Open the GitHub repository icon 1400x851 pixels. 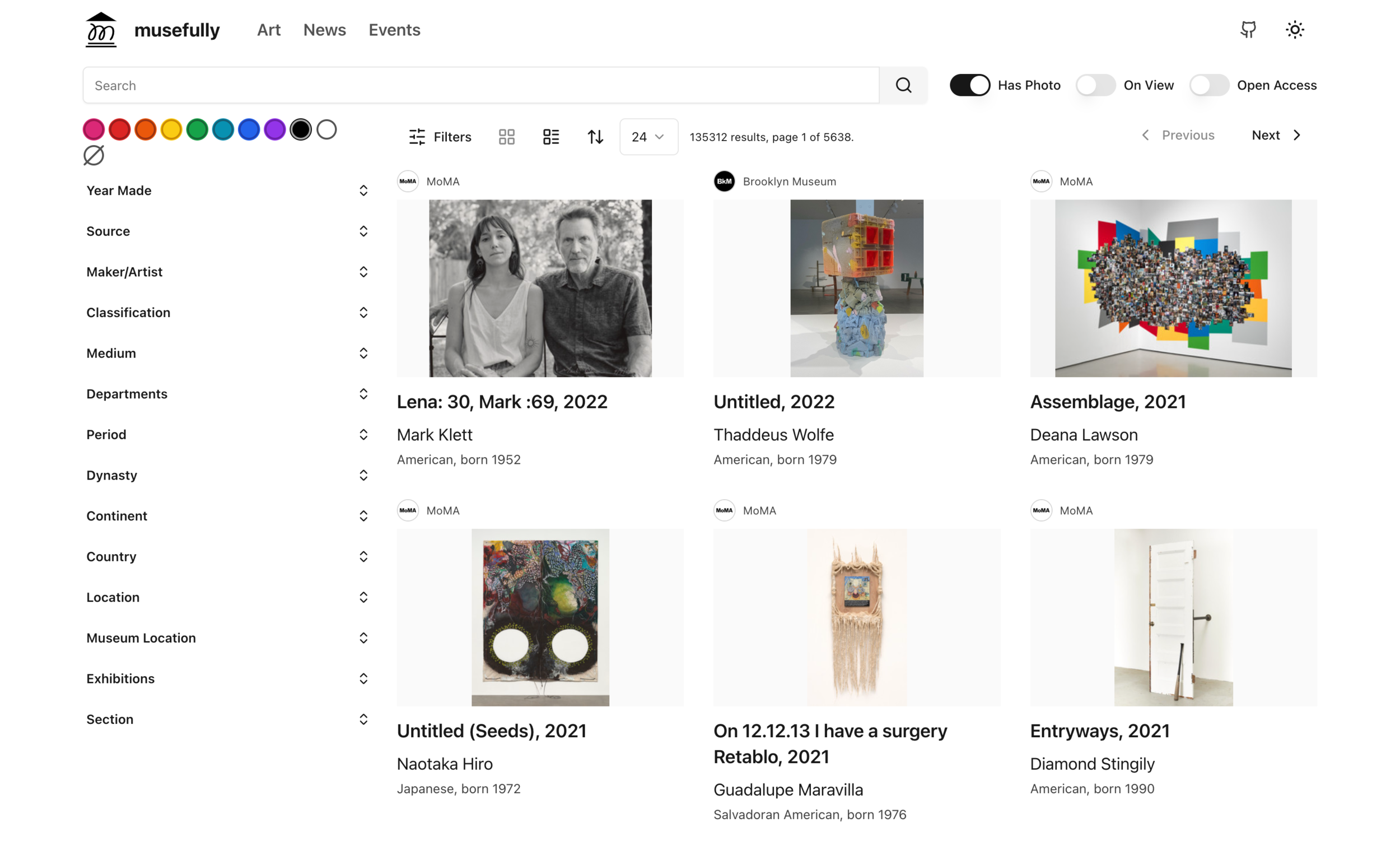pyautogui.click(x=1248, y=30)
